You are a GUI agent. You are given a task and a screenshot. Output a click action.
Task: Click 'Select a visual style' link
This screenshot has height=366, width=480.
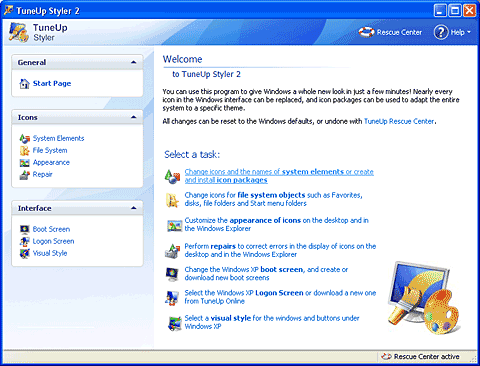coord(272,322)
